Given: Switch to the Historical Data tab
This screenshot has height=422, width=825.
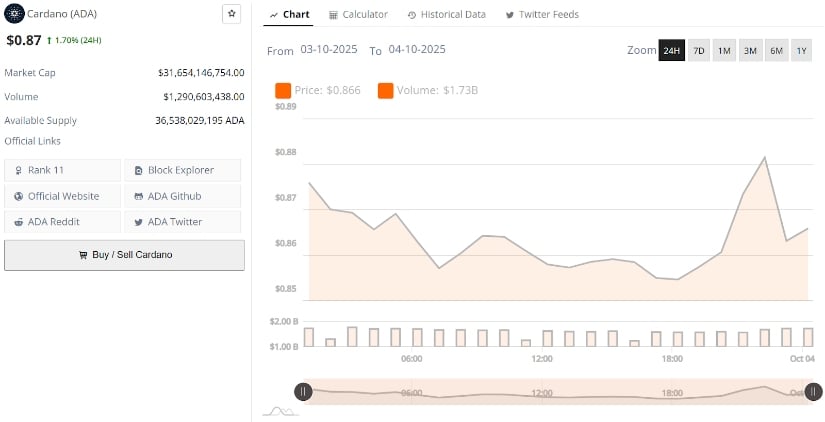Looking at the screenshot, I should pyautogui.click(x=447, y=15).
